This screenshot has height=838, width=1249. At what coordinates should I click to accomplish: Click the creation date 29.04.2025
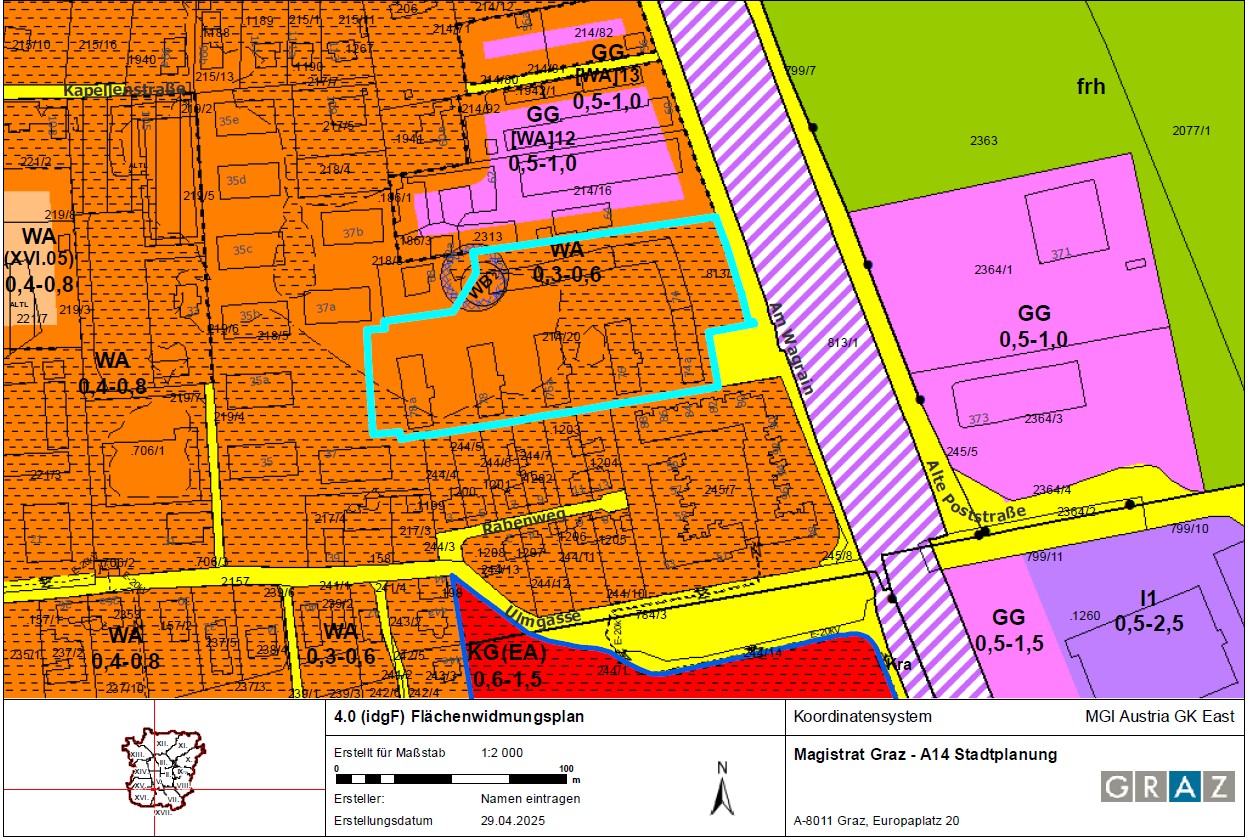click(x=515, y=821)
